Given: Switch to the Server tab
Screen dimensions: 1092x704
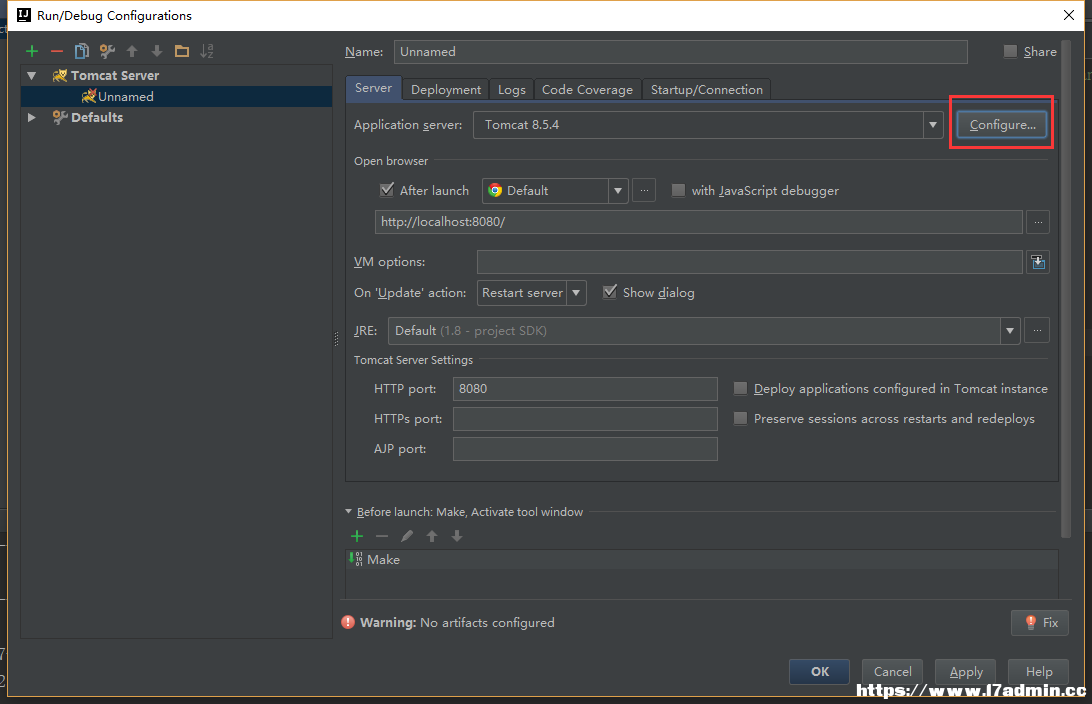Looking at the screenshot, I should pos(373,88).
